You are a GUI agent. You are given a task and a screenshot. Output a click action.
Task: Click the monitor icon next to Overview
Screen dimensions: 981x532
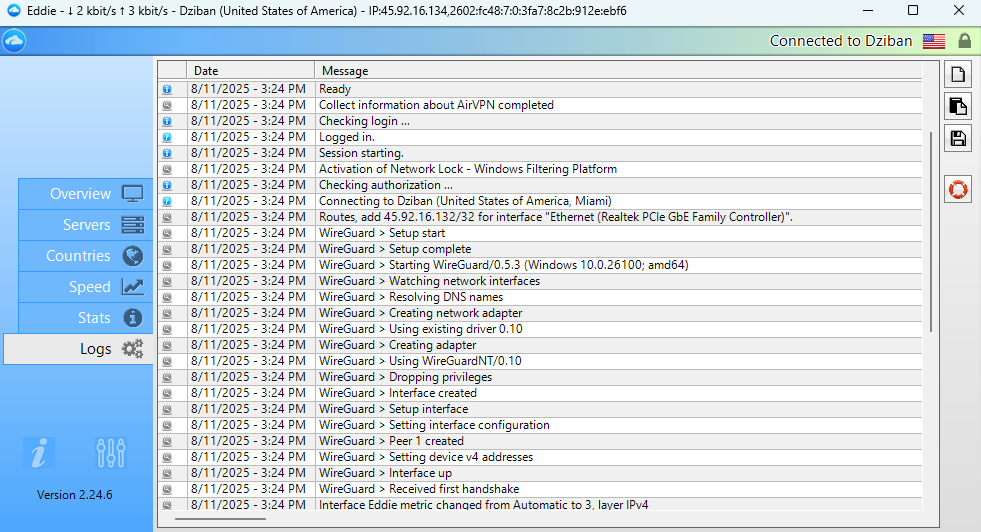click(x=133, y=194)
